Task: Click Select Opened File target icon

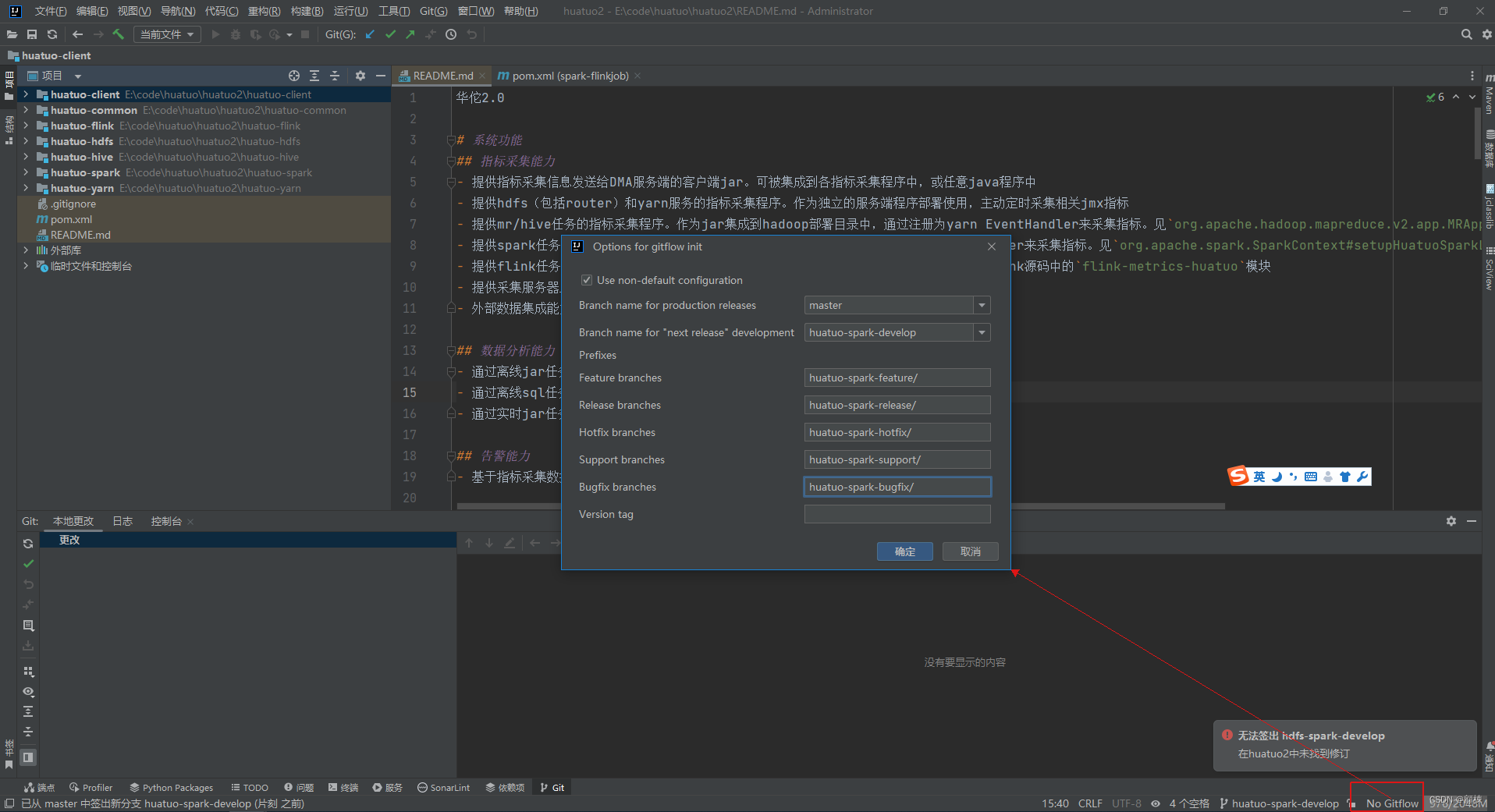Action: [x=294, y=76]
